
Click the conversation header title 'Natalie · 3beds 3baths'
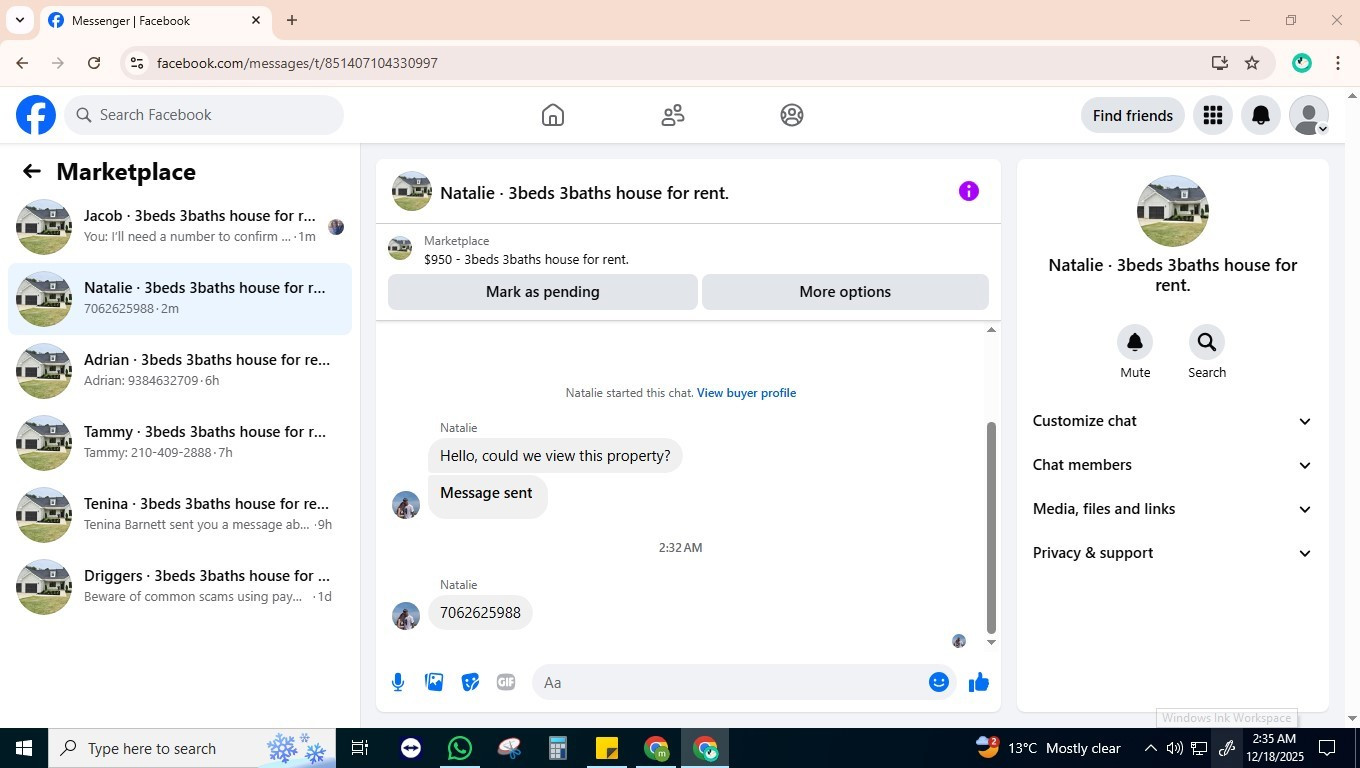[x=584, y=193]
